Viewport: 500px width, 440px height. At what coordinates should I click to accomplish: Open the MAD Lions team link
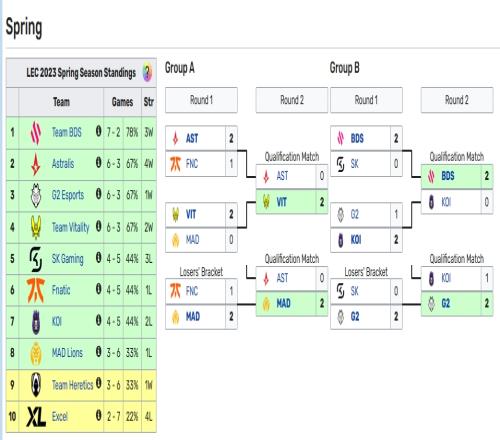(67, 353)
